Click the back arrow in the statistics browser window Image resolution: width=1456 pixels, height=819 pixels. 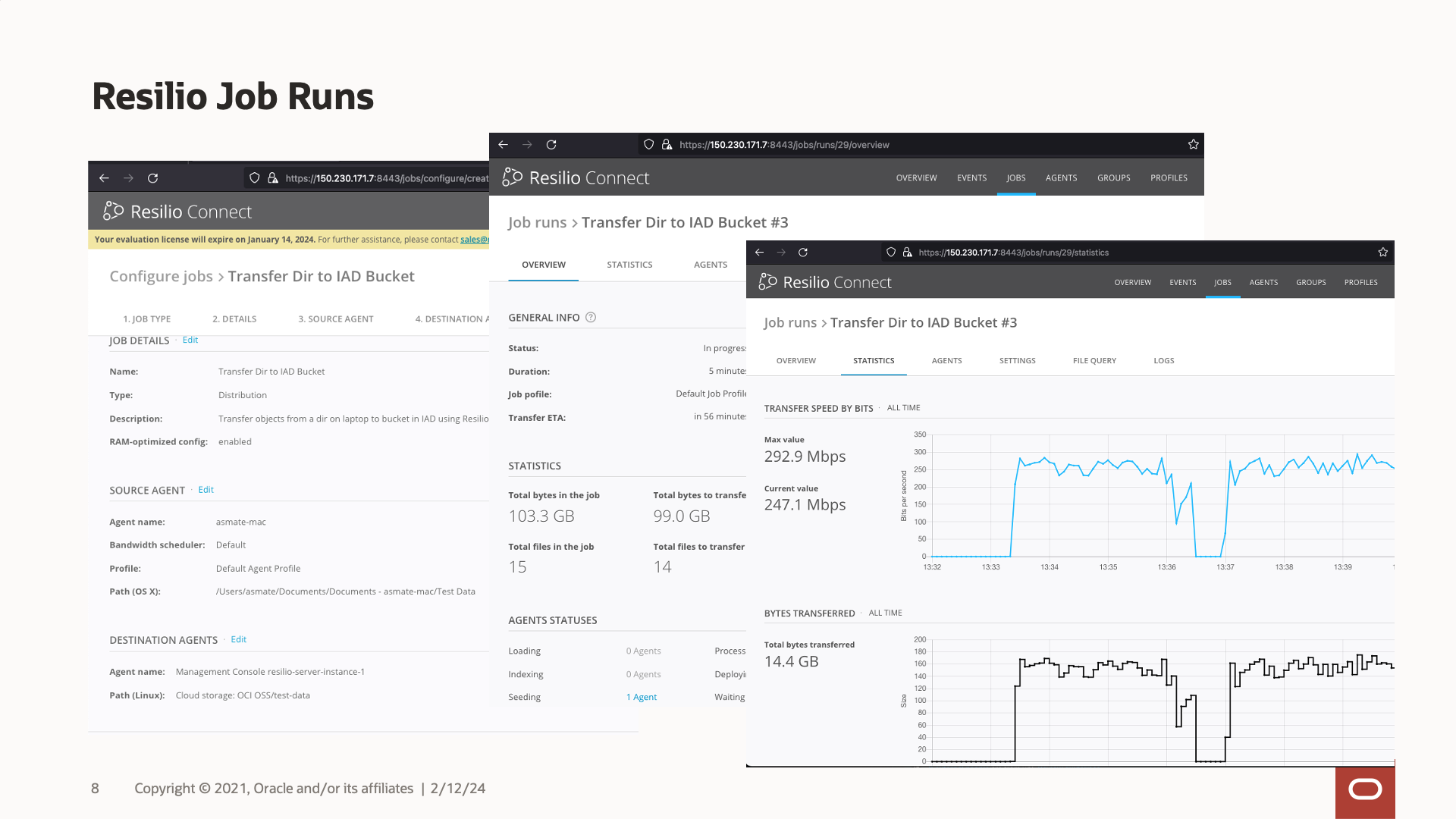(x=759, y=253)
